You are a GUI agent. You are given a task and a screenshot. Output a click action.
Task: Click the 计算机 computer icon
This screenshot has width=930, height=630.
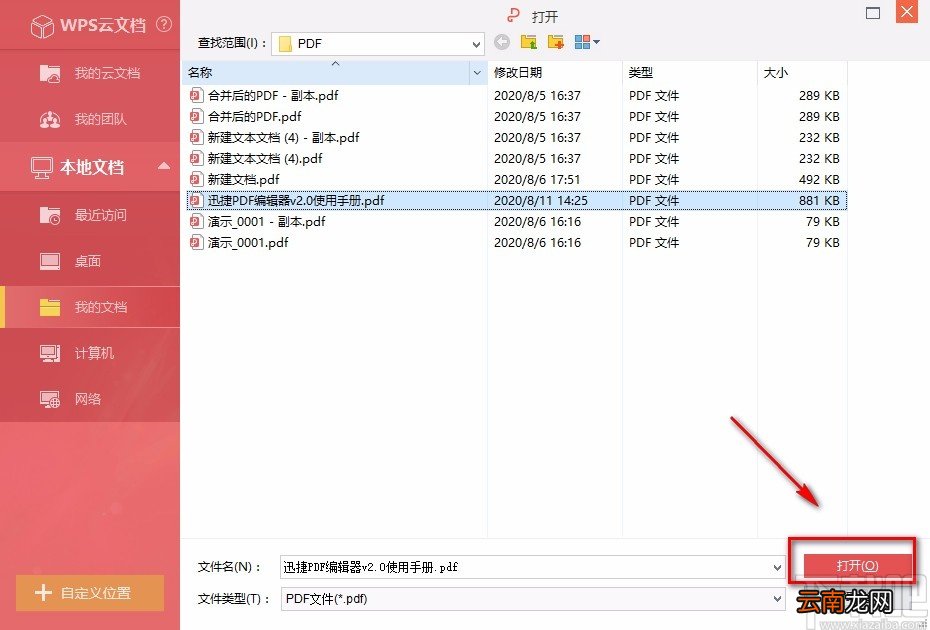tap(50, 353)
